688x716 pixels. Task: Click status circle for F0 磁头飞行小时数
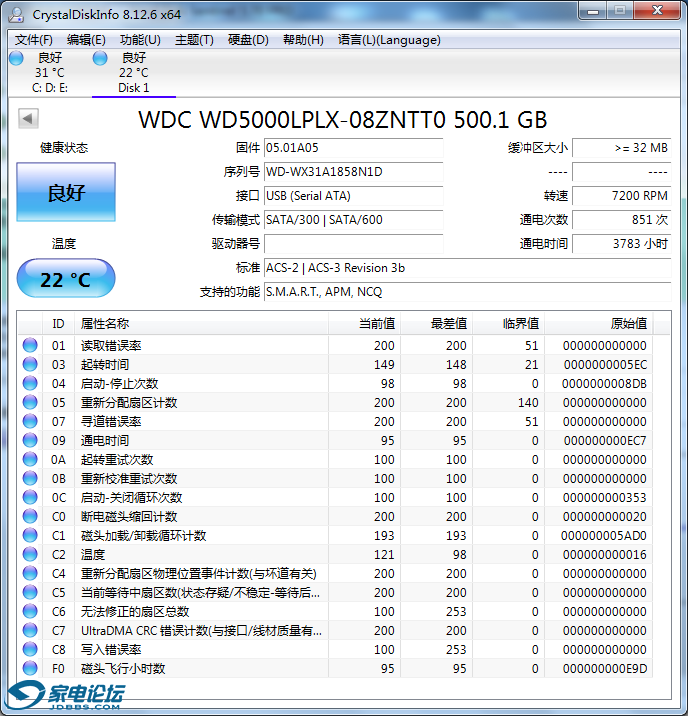tap(30, 668)
